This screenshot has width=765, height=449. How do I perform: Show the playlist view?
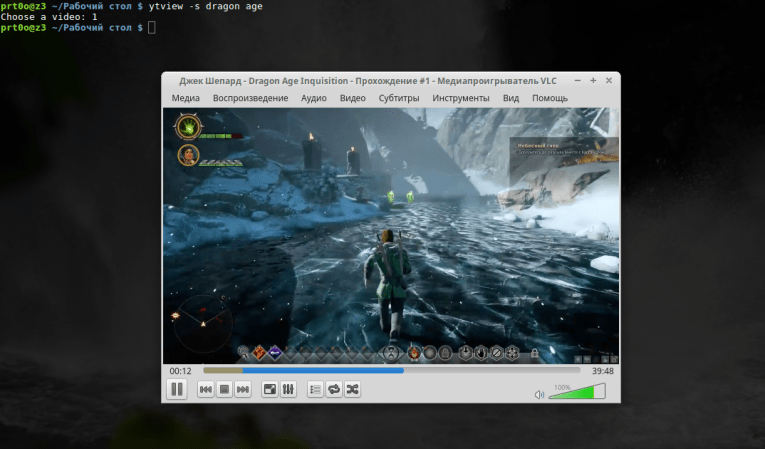pos(315,389)
